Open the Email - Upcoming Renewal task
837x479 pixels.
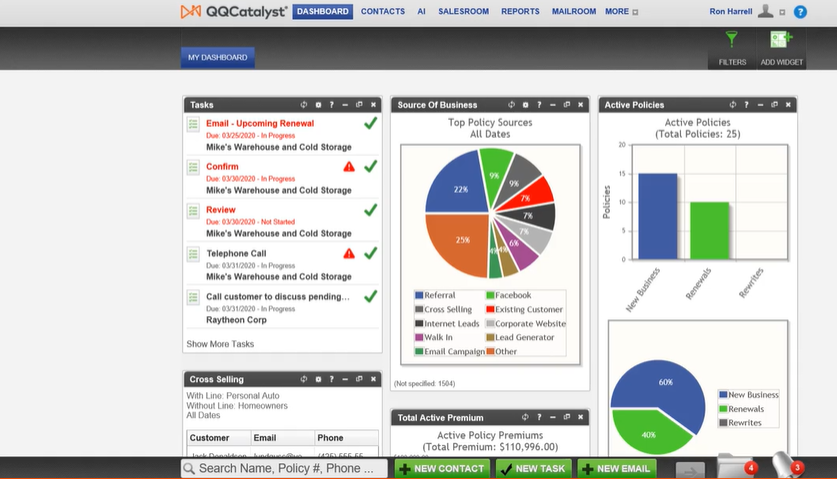point(260,123)
